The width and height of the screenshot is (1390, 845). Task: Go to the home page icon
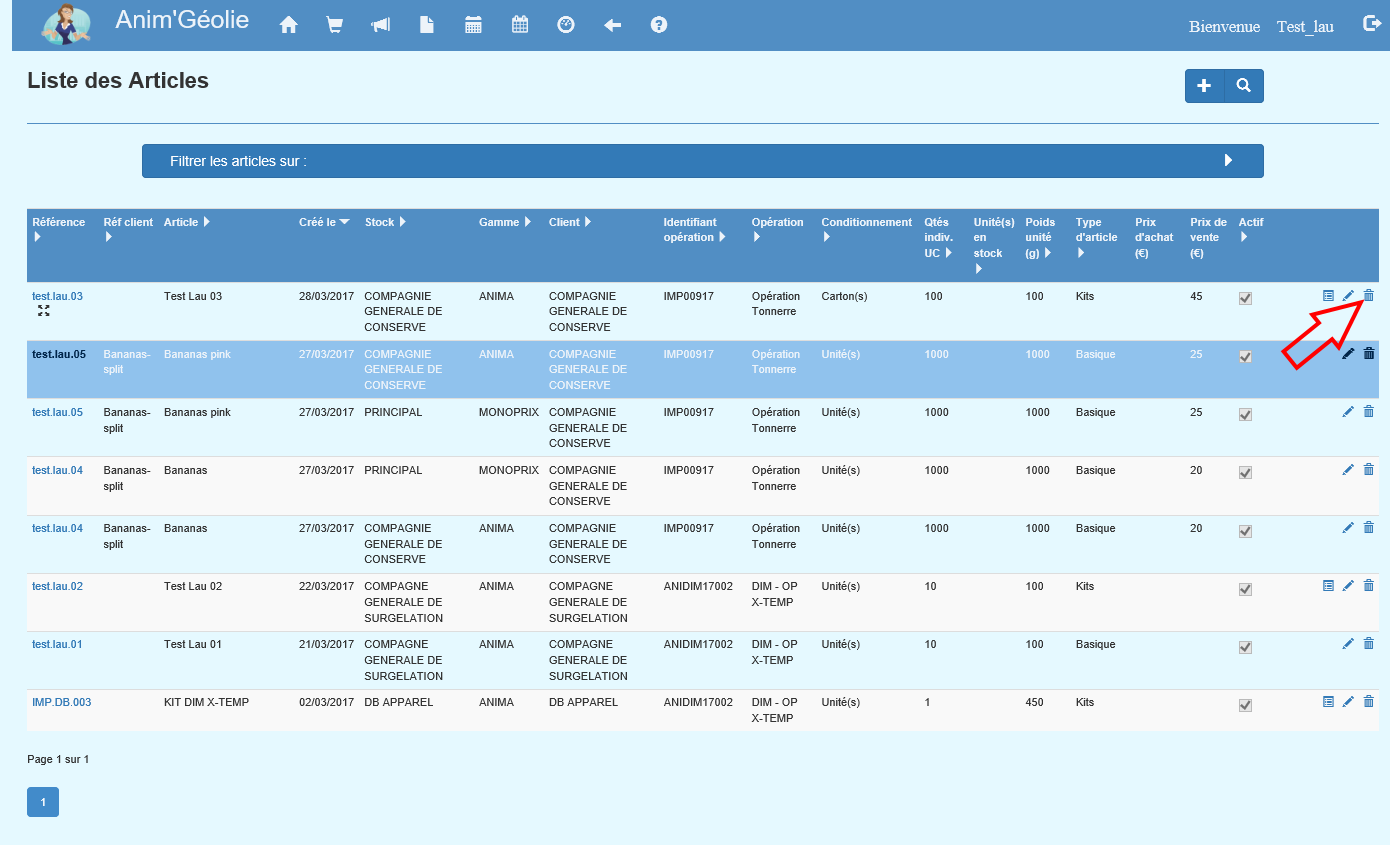(x=289, y=26)
